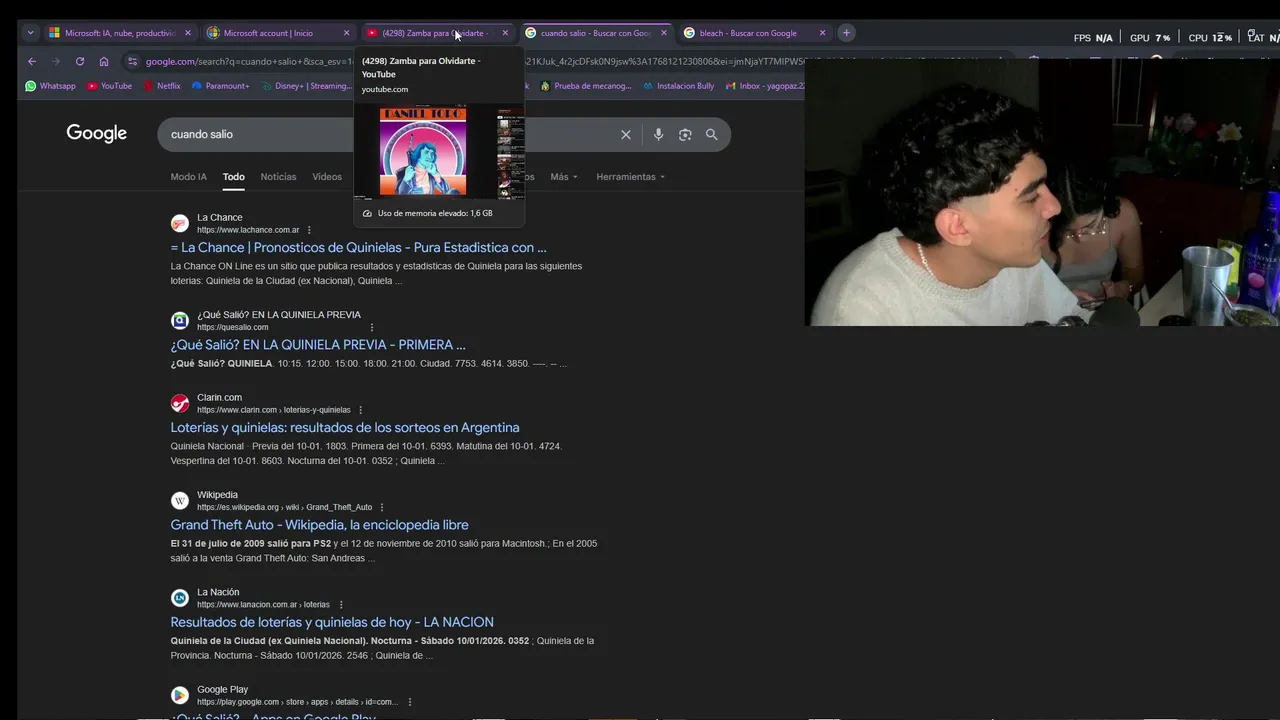Image resolution: width=1280 pixels, height=720 pixels.
Task: Open more options for La Chance result
Action: click(x=309, y=230)
